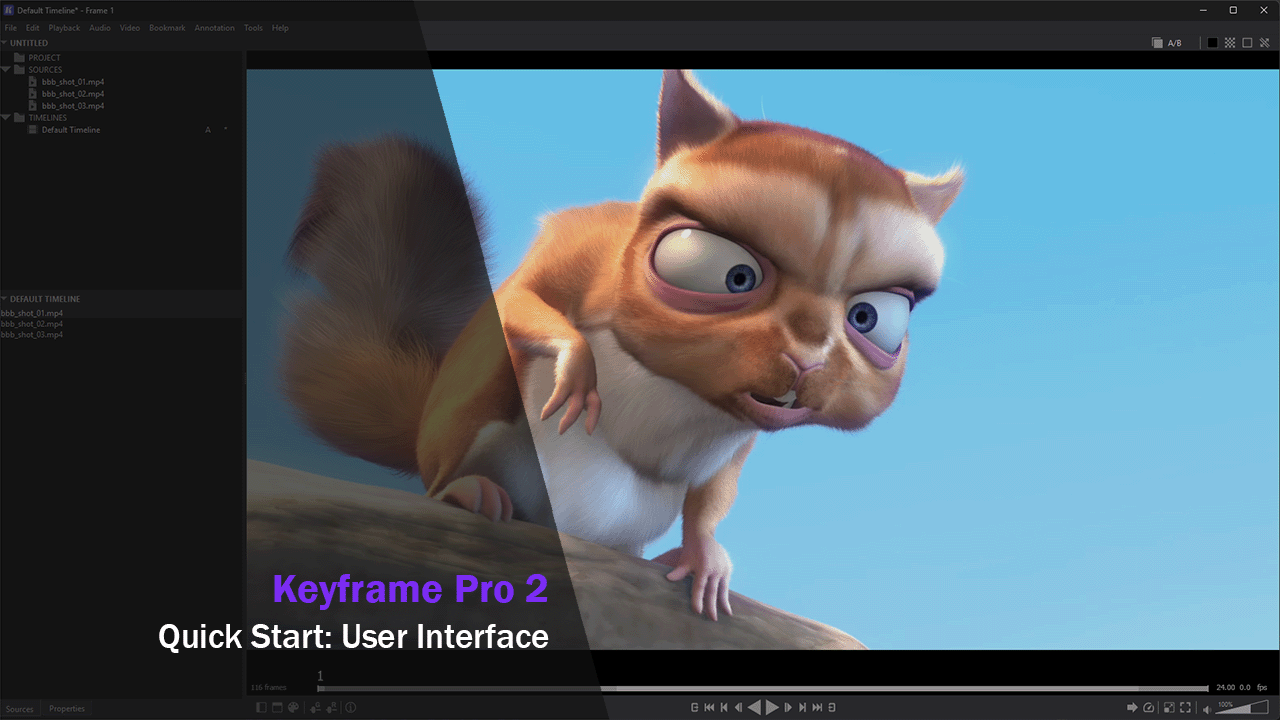
Task: Select bbb_shot_02.mp4 in Default Timeline list
Action: pos(32,324)
